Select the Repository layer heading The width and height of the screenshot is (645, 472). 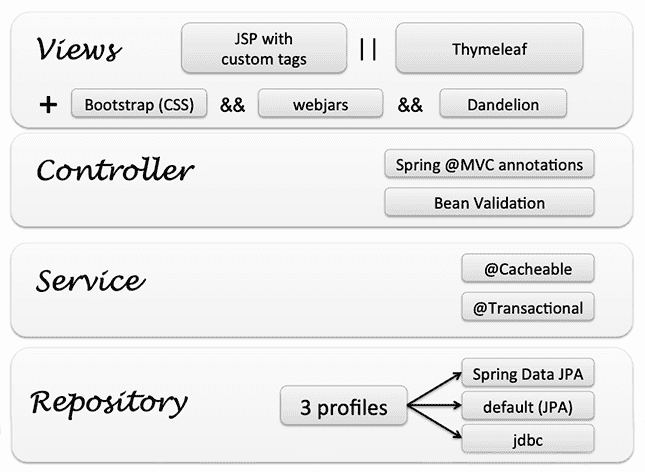(x=109, y=402)
